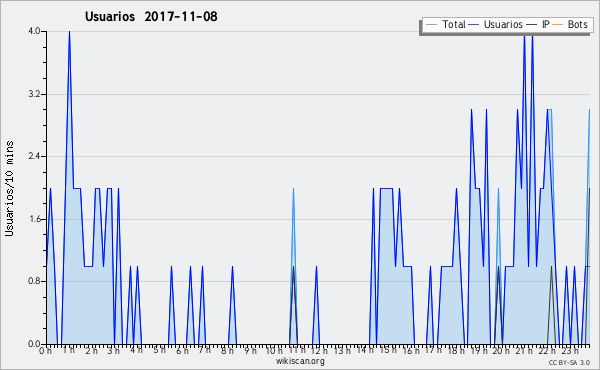Click the '8 h' x-axis label
This screenshot has height=370, width=600.
[x=228, y=350]
